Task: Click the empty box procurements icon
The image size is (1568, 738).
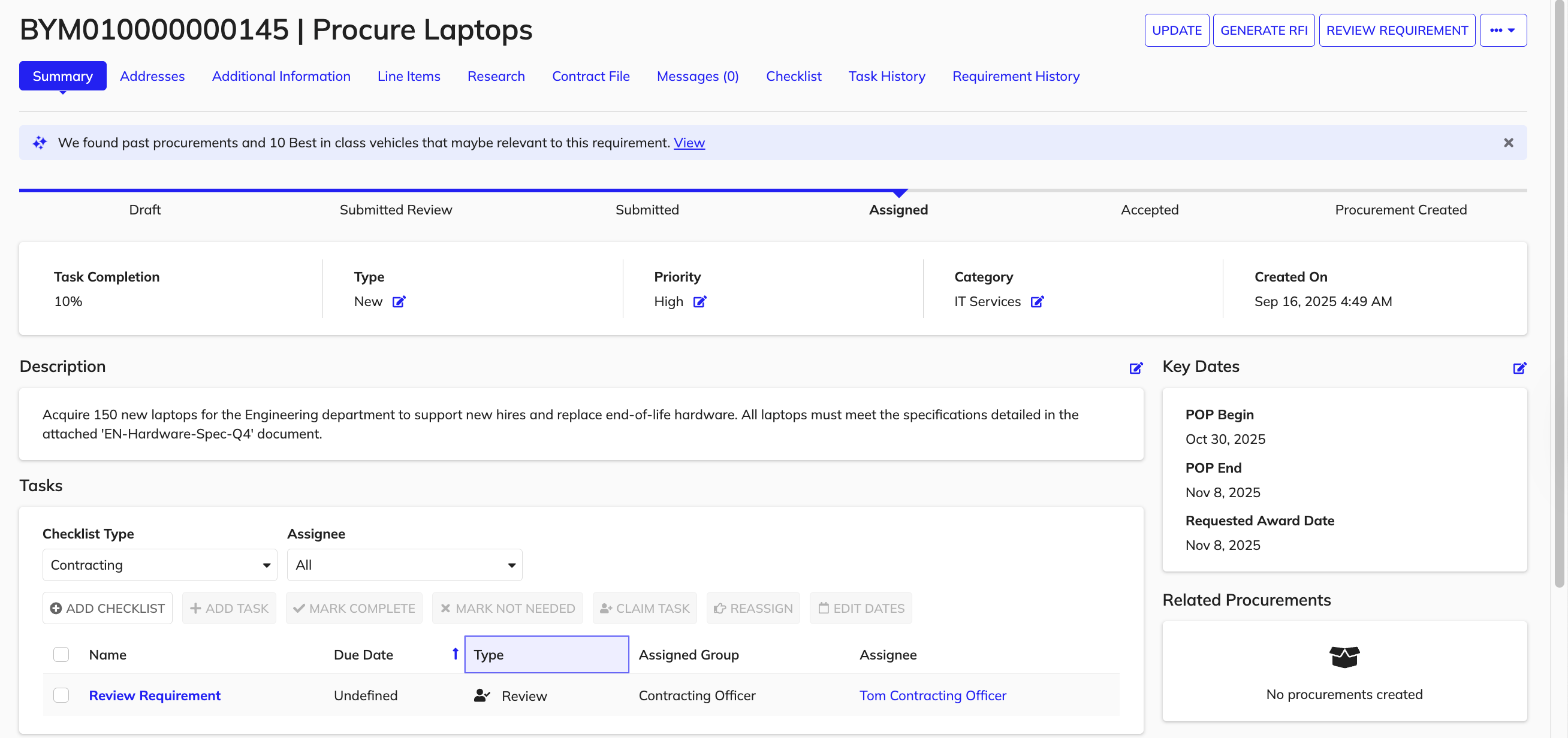Action: pyautogui.click(x=1344, y=657)
